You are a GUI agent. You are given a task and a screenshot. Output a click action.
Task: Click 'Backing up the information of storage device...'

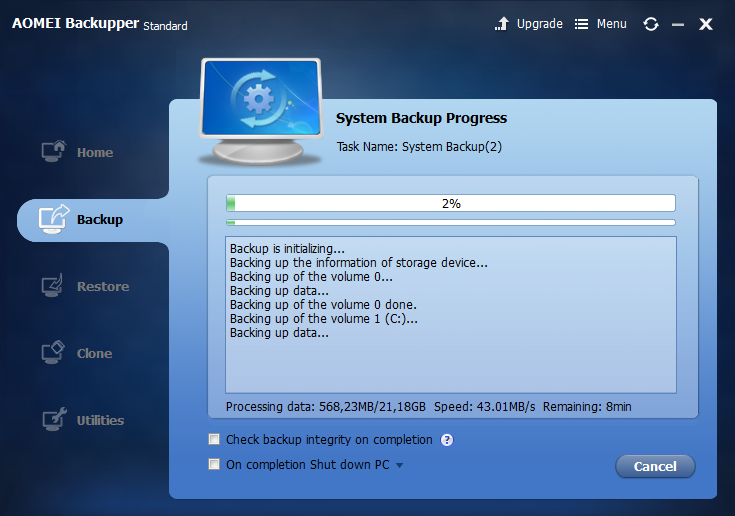(x=359, y=262)
